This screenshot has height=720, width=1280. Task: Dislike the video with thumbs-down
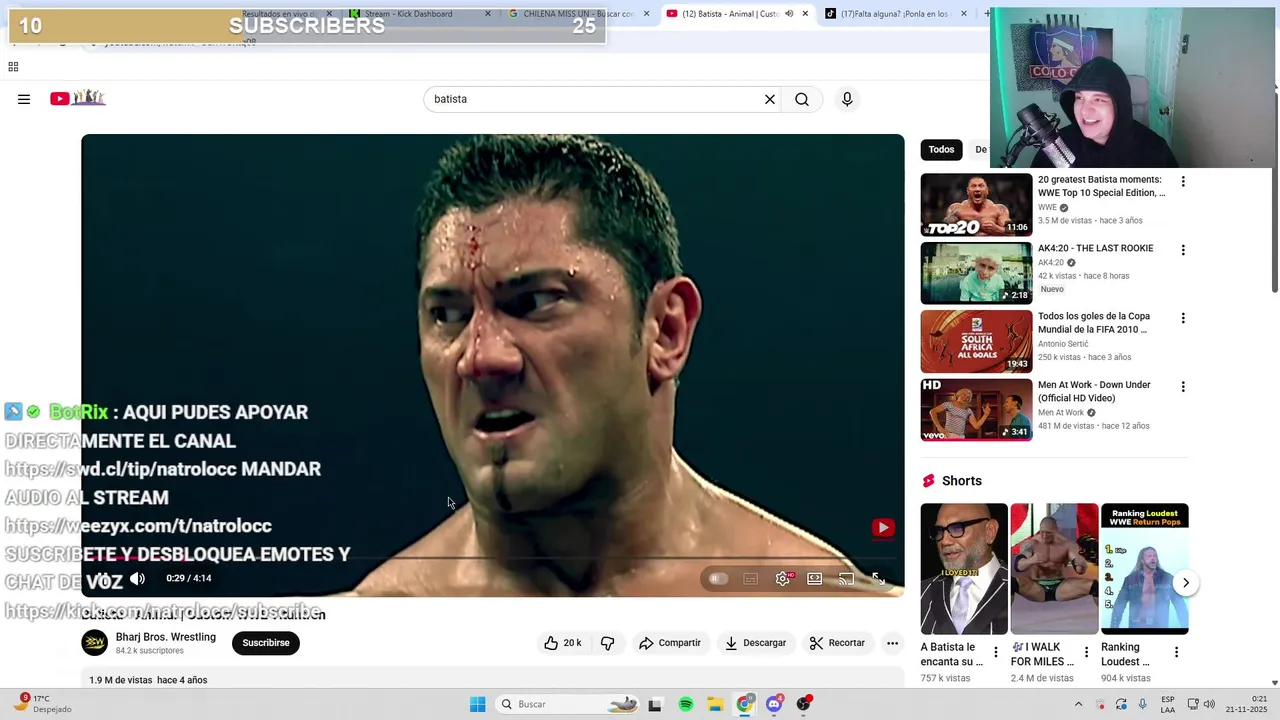pos(607,643)
